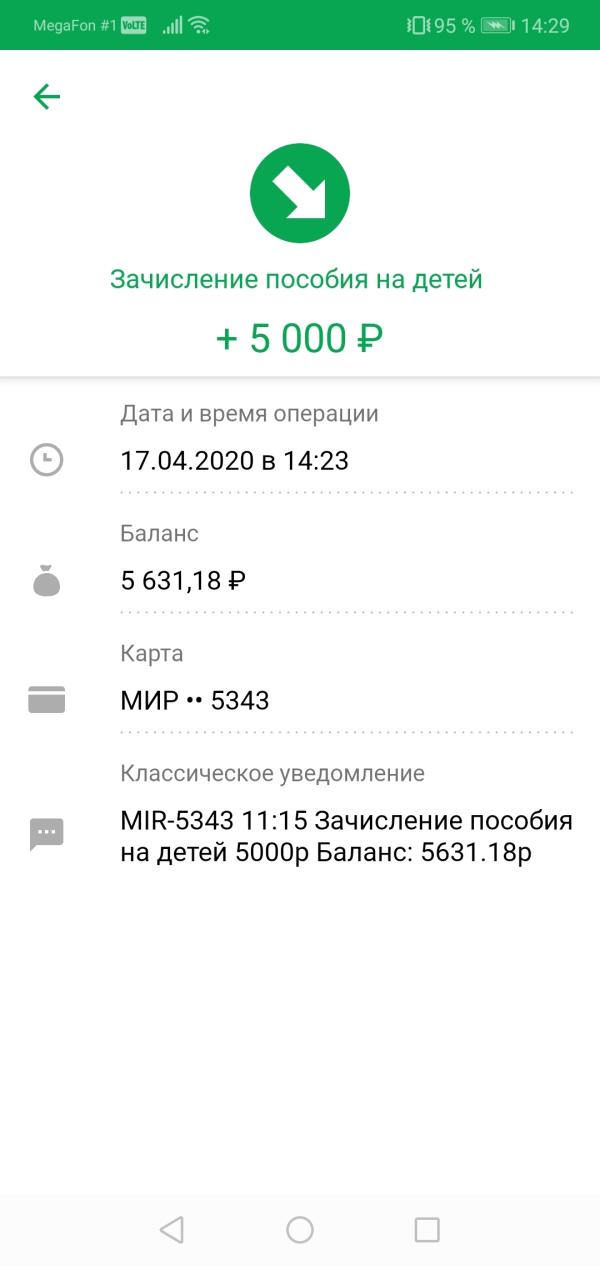Screen dimensions: 600x1266
Task: Tap the Wi-Fi icon in status bar
Action: click(199, 25)
